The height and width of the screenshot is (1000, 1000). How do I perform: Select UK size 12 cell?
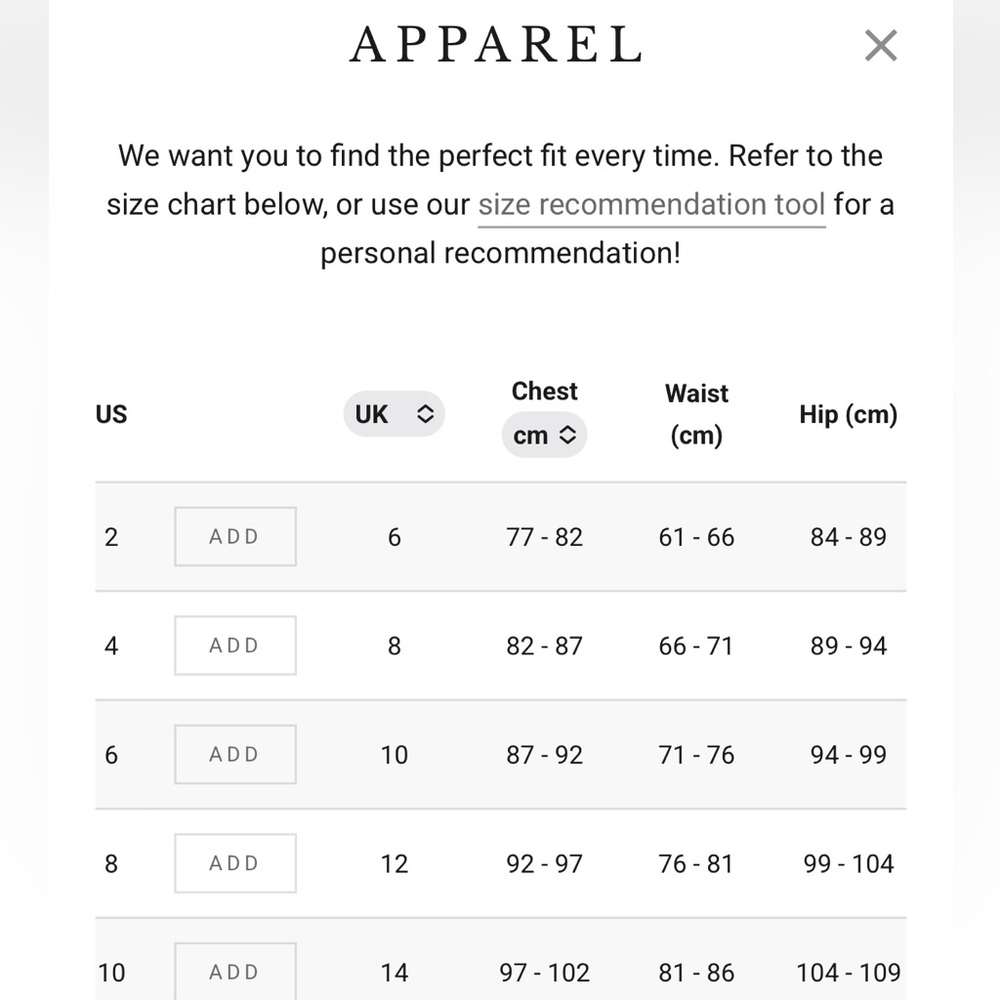[x=394, y=864]
